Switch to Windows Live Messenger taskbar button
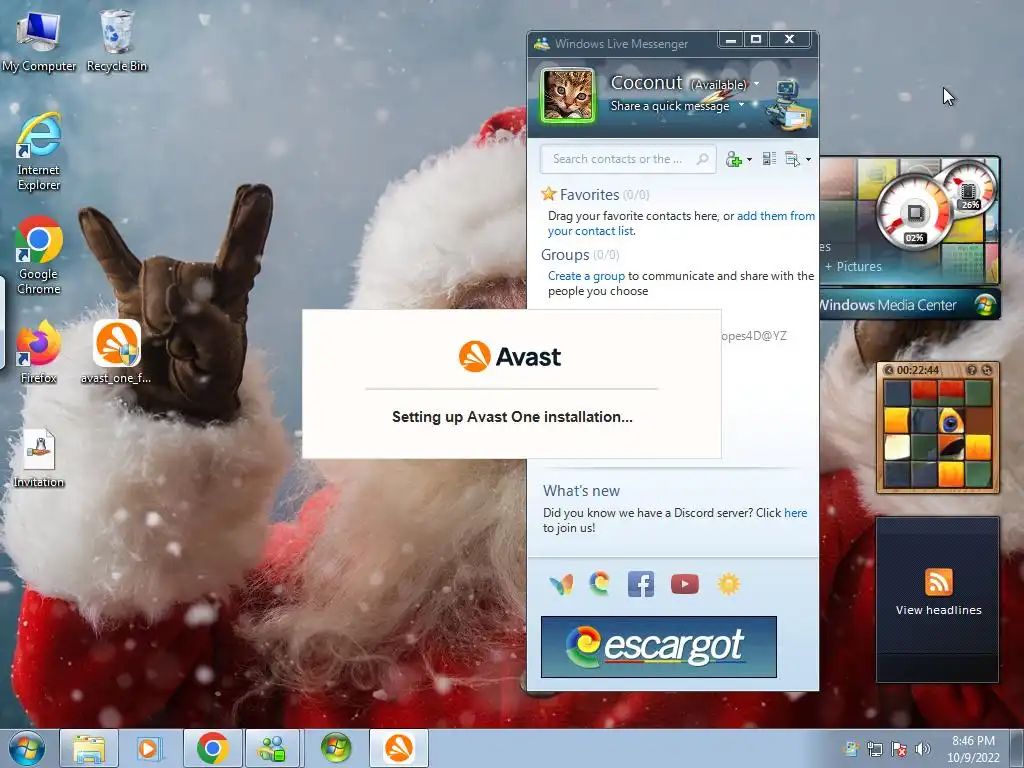 coord(273,748)
